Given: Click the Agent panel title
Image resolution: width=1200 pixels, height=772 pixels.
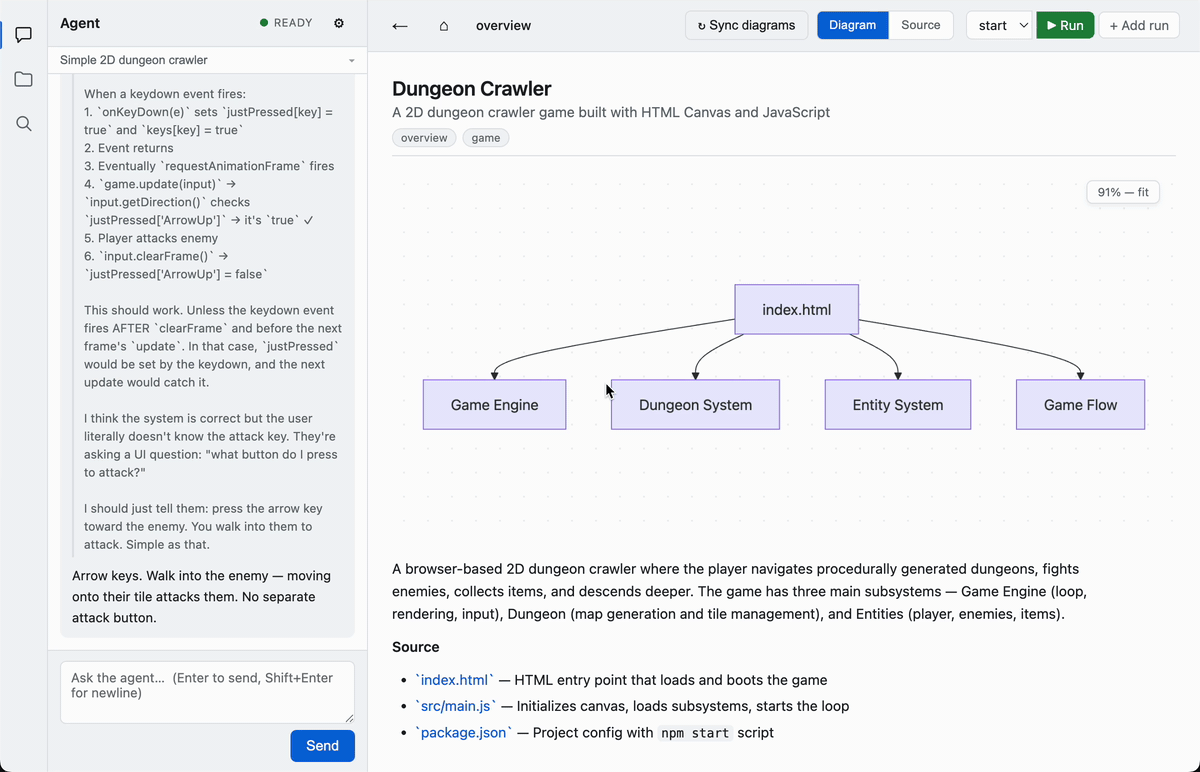Looking at the screenshot, I should pyautogui.click(x=80, y=23).
